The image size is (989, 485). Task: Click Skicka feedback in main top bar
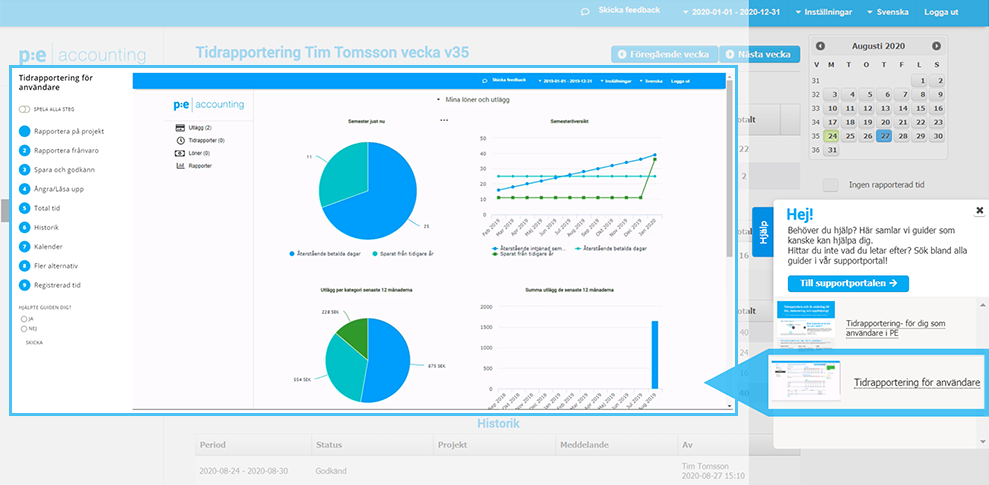[629, 11]
